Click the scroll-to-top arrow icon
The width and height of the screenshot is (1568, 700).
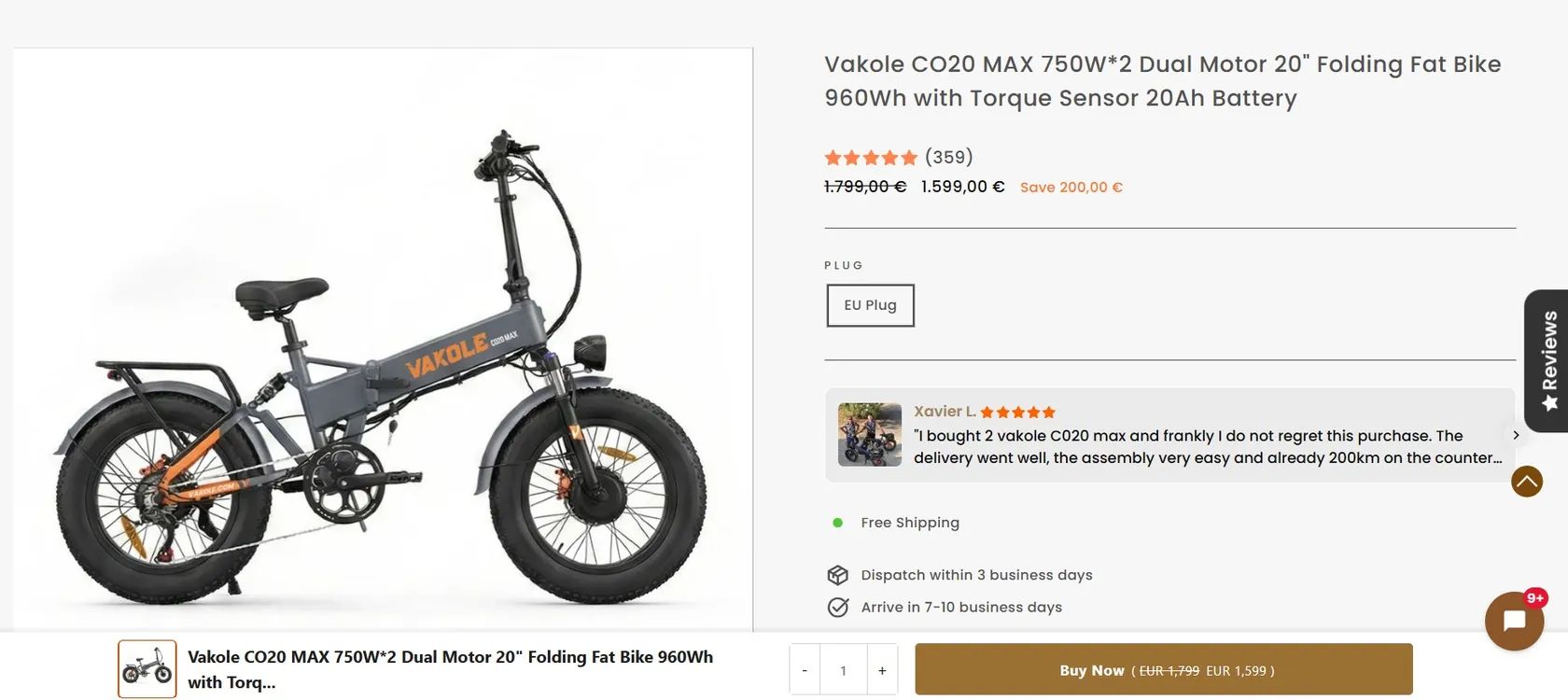1527,482
